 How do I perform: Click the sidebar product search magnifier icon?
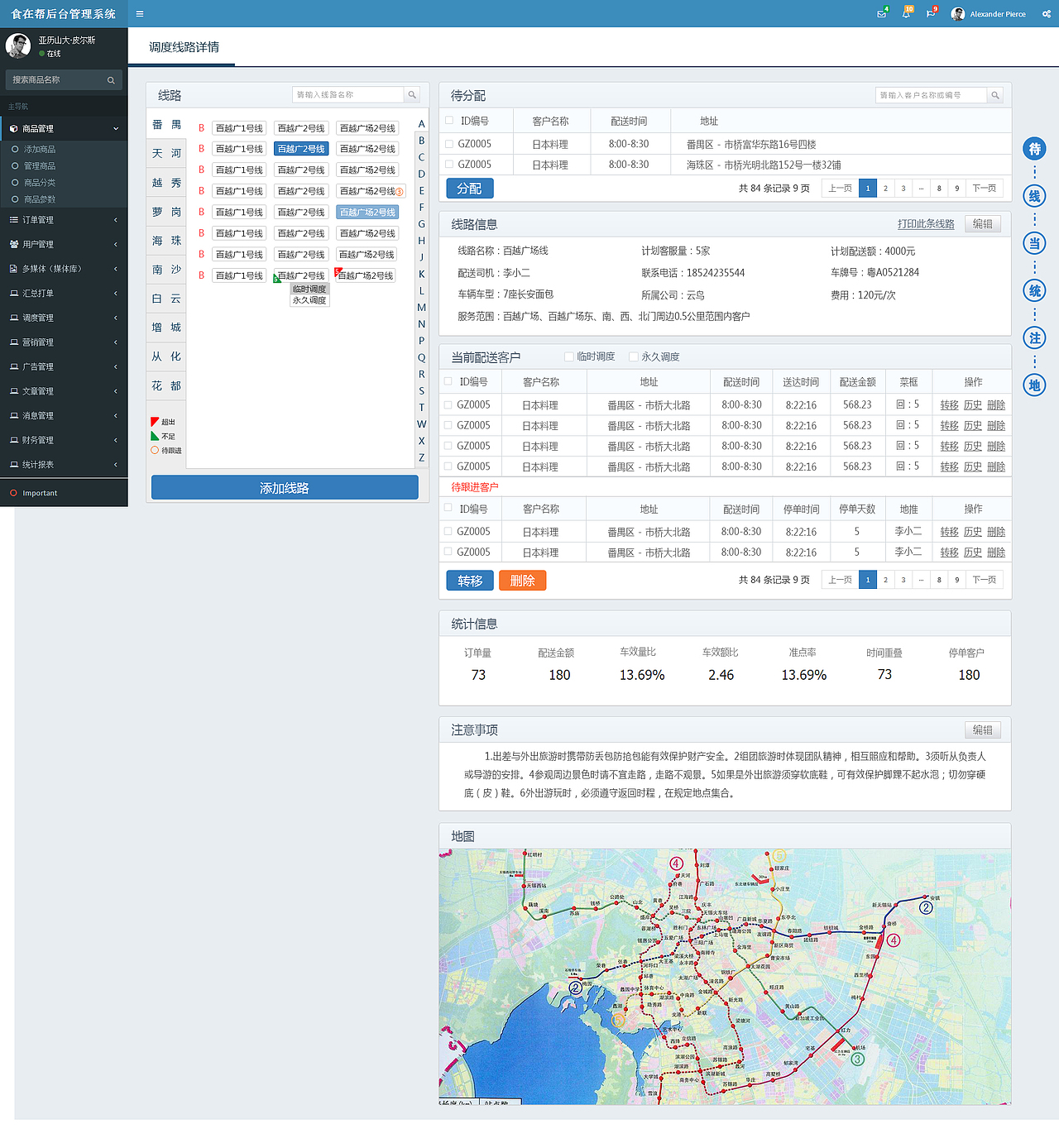(111, 80)
